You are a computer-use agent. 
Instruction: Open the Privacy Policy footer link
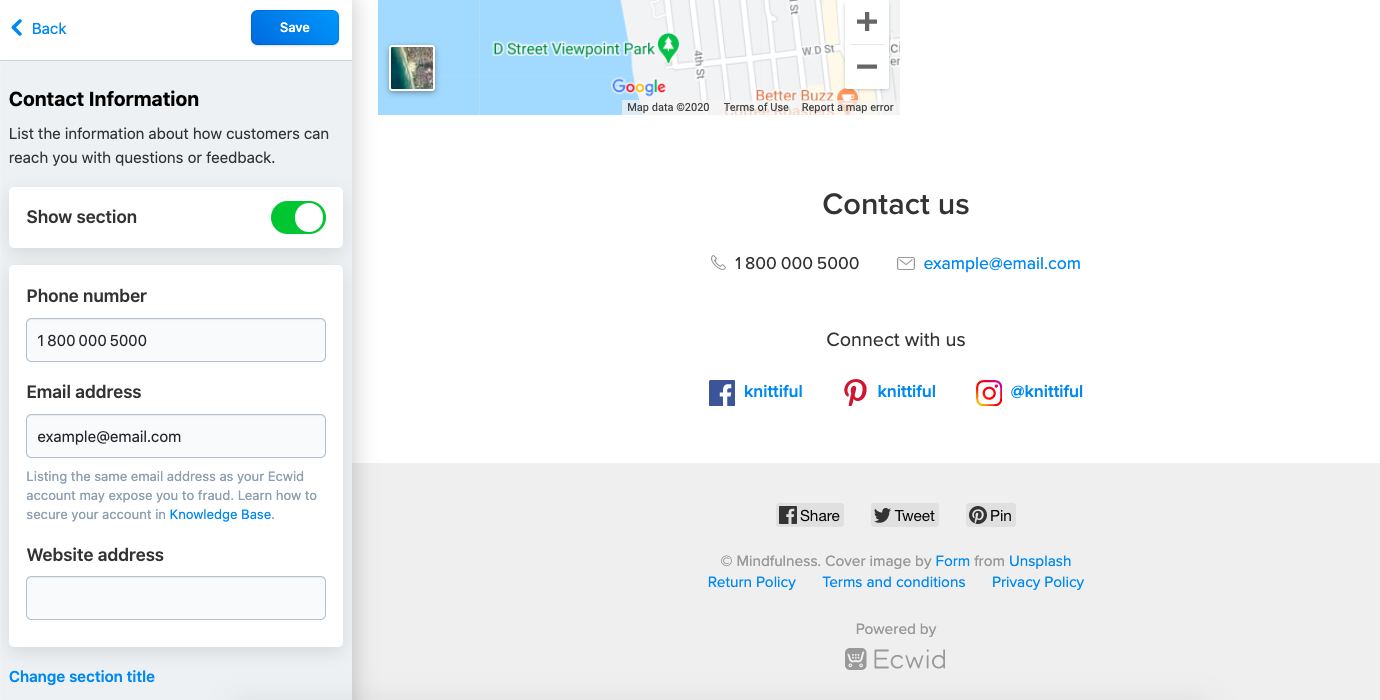click(x=1038, y=582)
